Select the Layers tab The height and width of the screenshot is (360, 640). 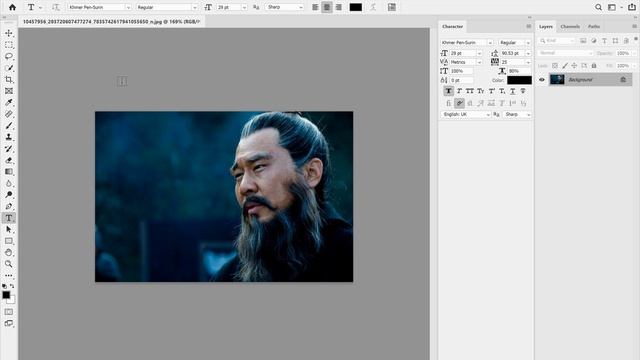click(x=546, y=27)
